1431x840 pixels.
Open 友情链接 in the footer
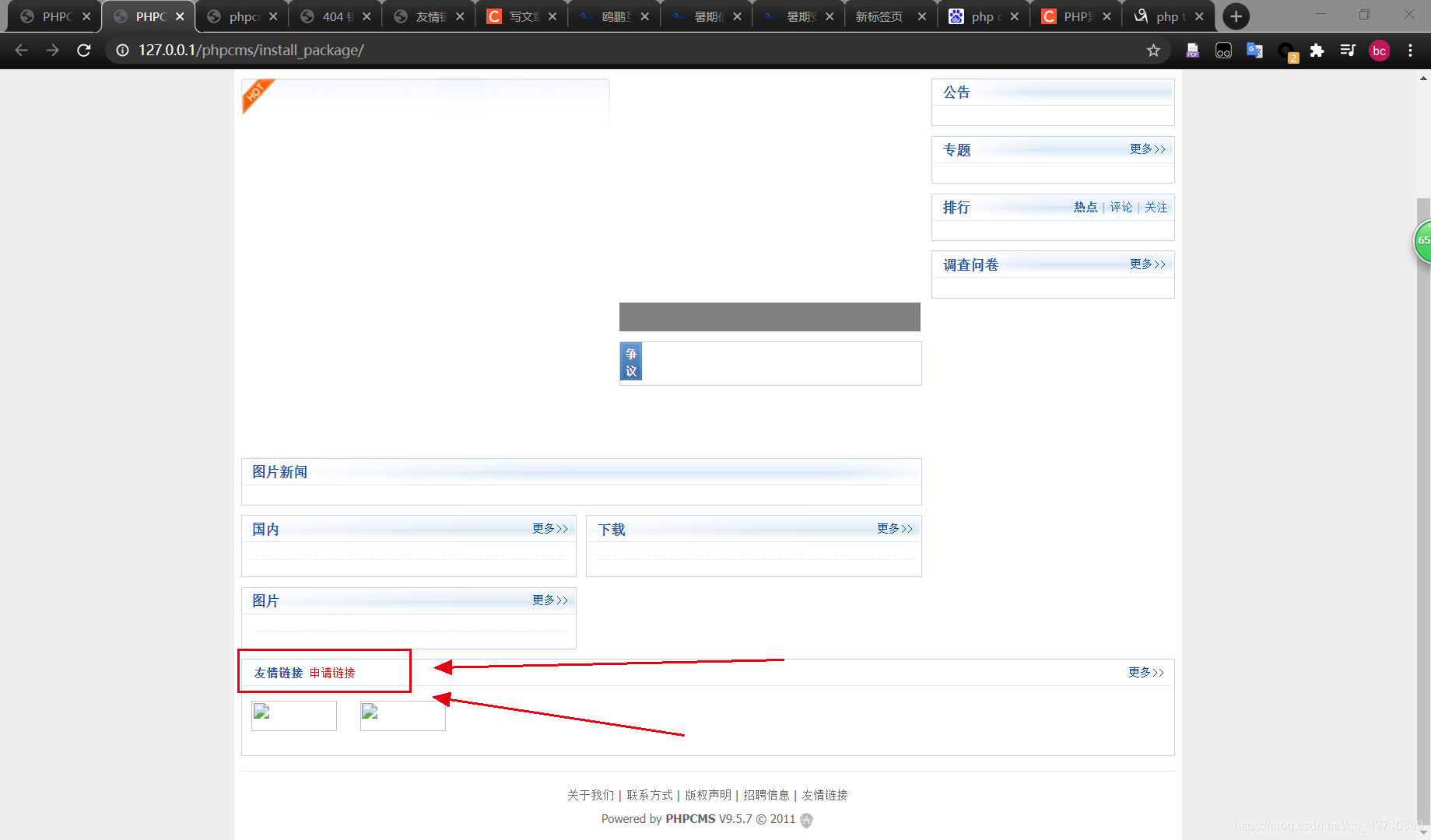point(825,795)
